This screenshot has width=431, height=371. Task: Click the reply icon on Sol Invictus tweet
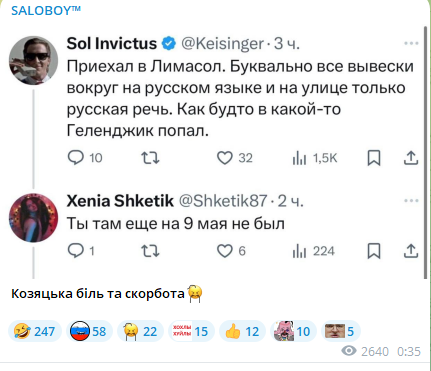point(76,158)
